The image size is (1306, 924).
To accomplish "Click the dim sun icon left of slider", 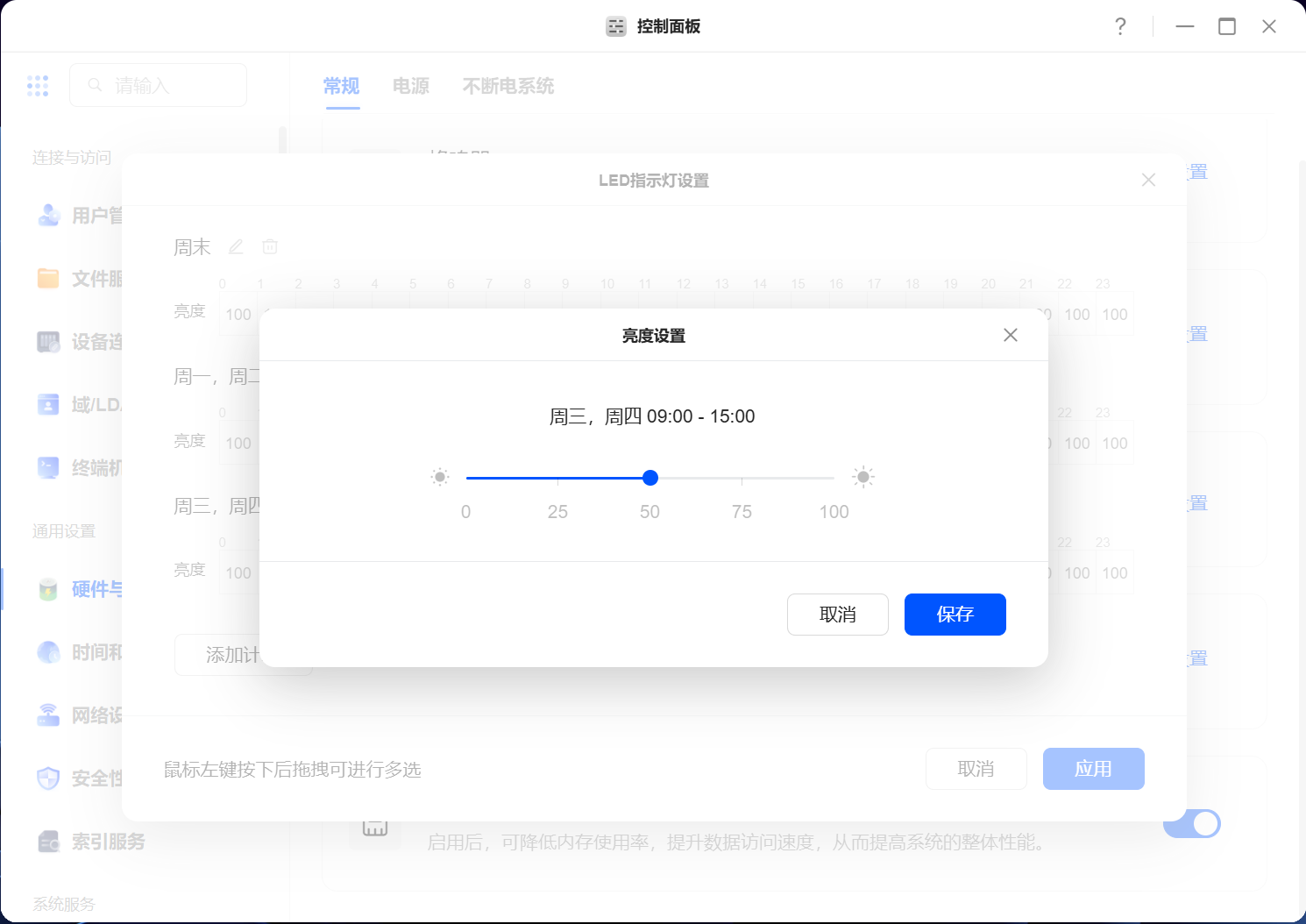I will click(440, 477).
